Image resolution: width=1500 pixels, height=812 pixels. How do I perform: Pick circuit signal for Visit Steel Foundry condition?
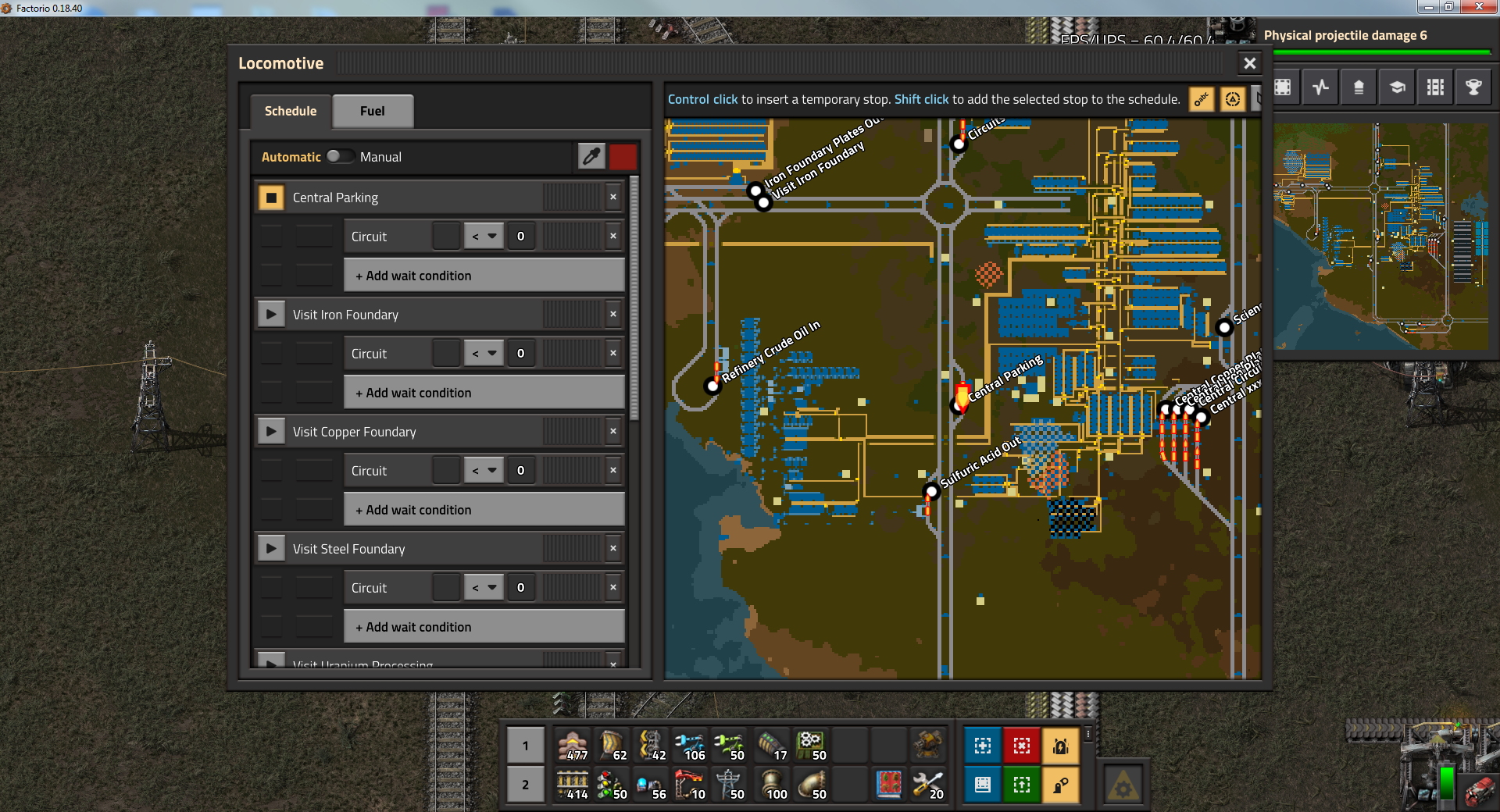point(446,588)
